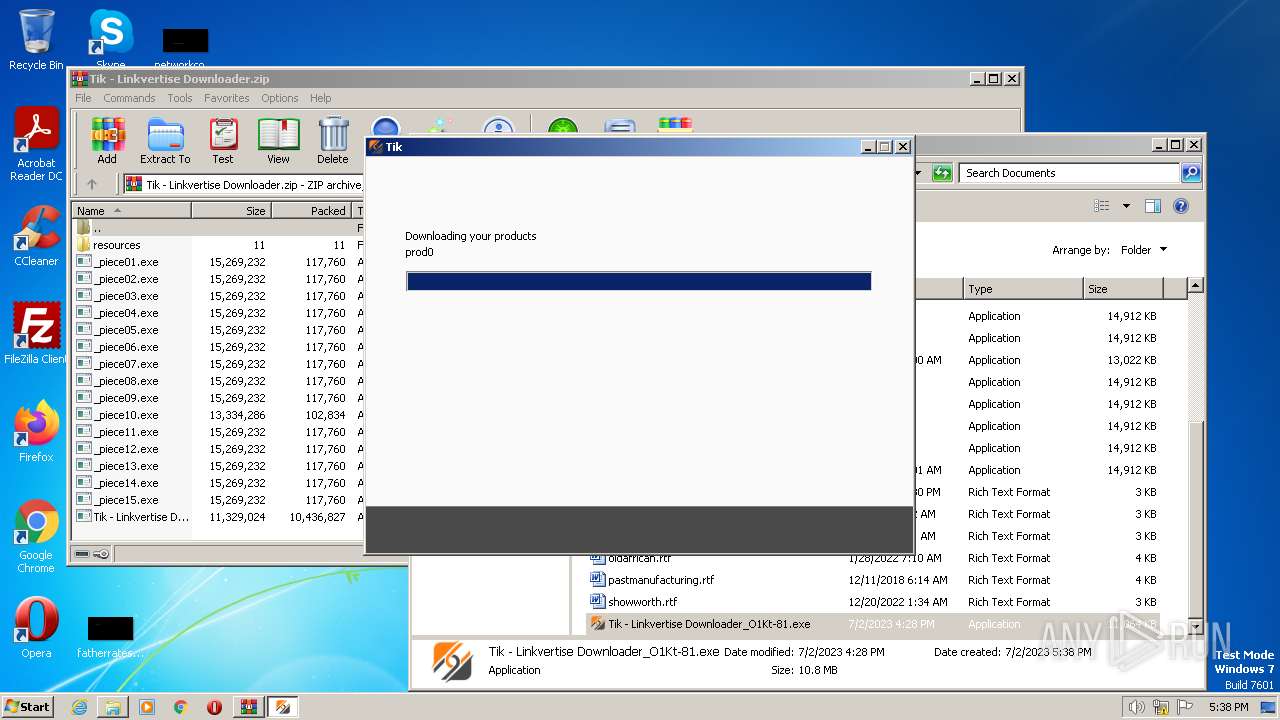The image size is (1280, 720).
Task: Click the Test archive icon
Action: (222, 140)
